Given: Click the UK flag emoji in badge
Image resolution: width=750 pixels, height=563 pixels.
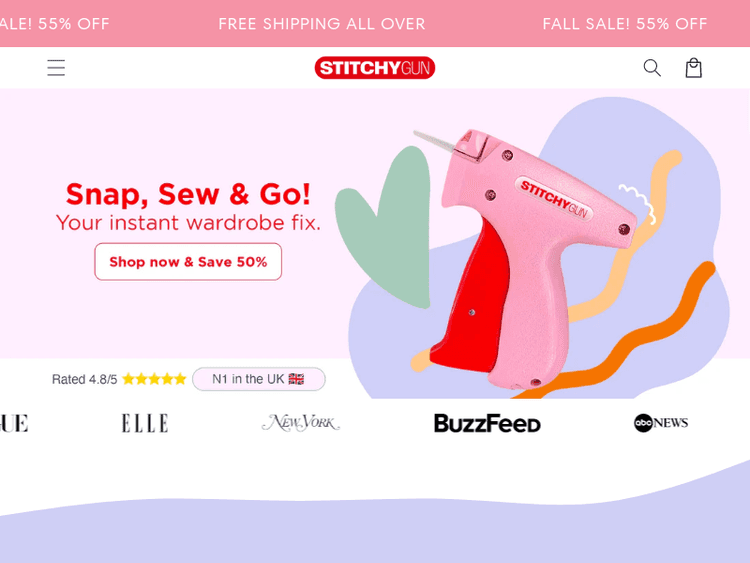Looking at the screenshot, I should 296,379.
